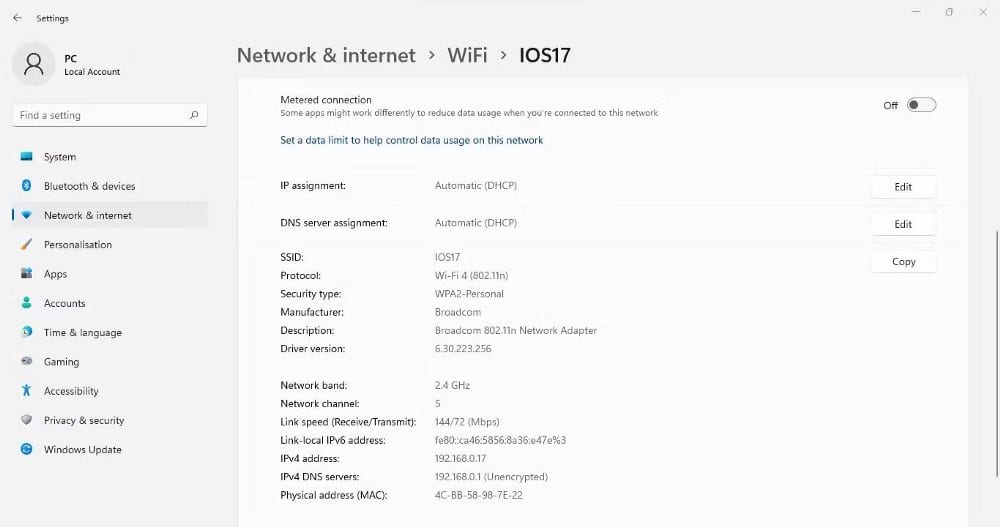Edit the IP assignment setting
This screenshot has height=527, width=1000.
point(903,187)
